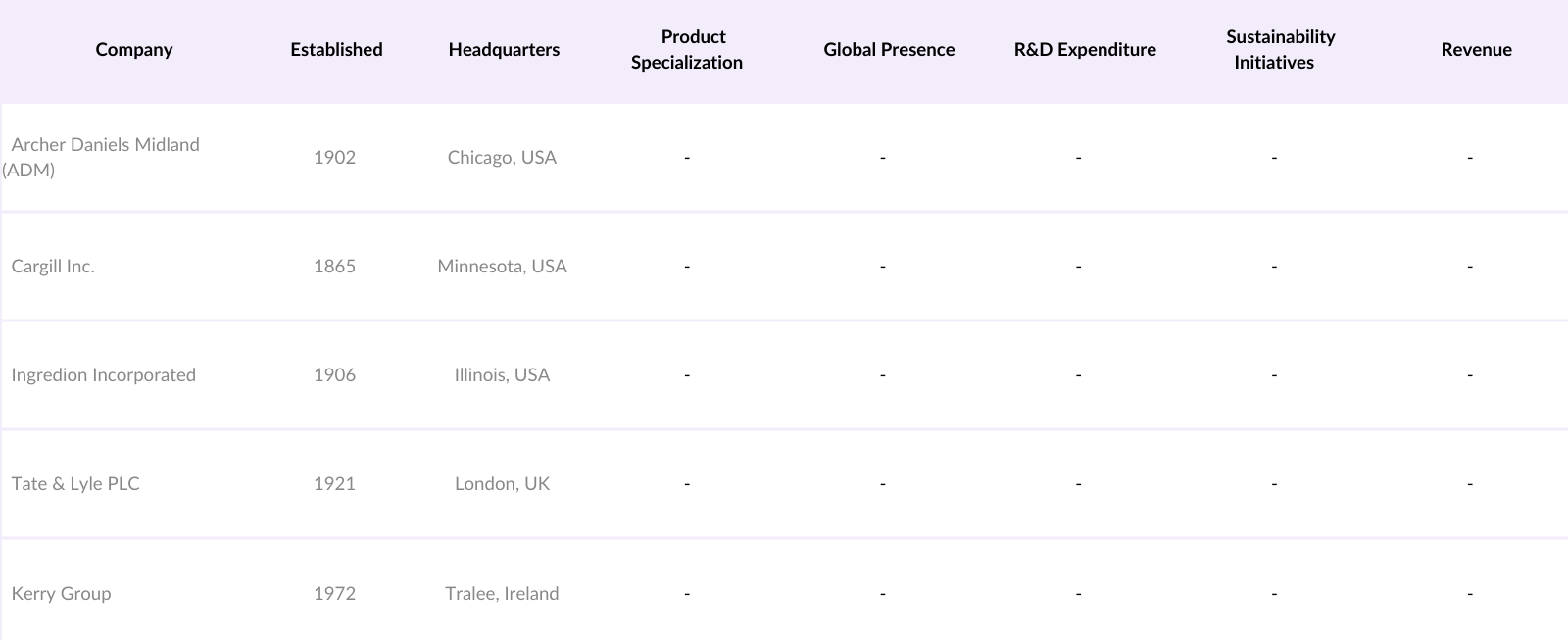Click the Chicago, USA headquarters cell
The height and width of the screenshot is (640, 1568).
click(502, 158)
